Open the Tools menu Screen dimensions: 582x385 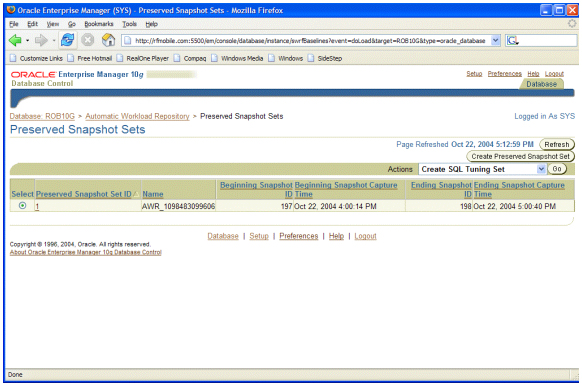(x=130, y=24)
